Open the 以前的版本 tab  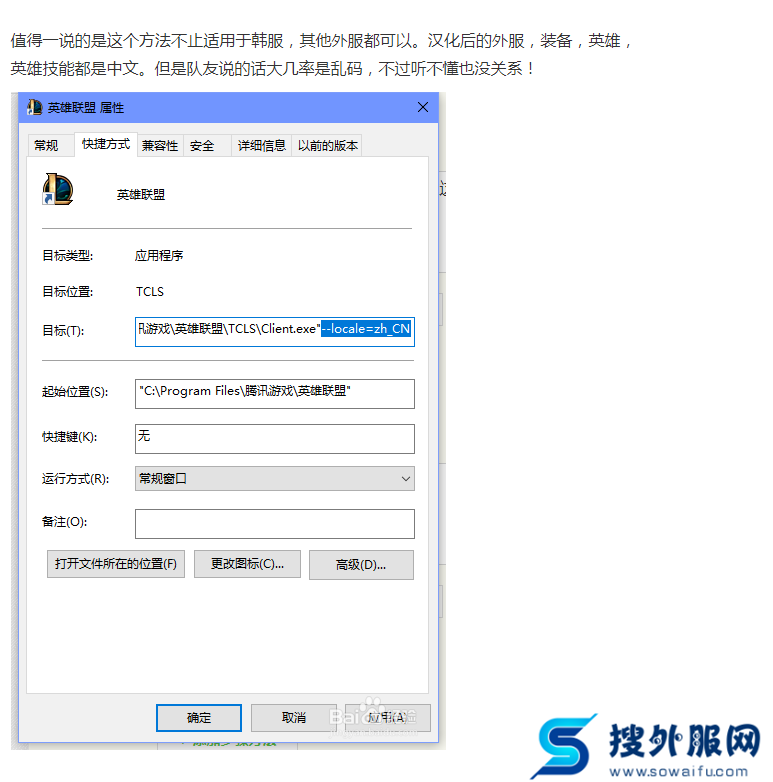coord(328,146)
